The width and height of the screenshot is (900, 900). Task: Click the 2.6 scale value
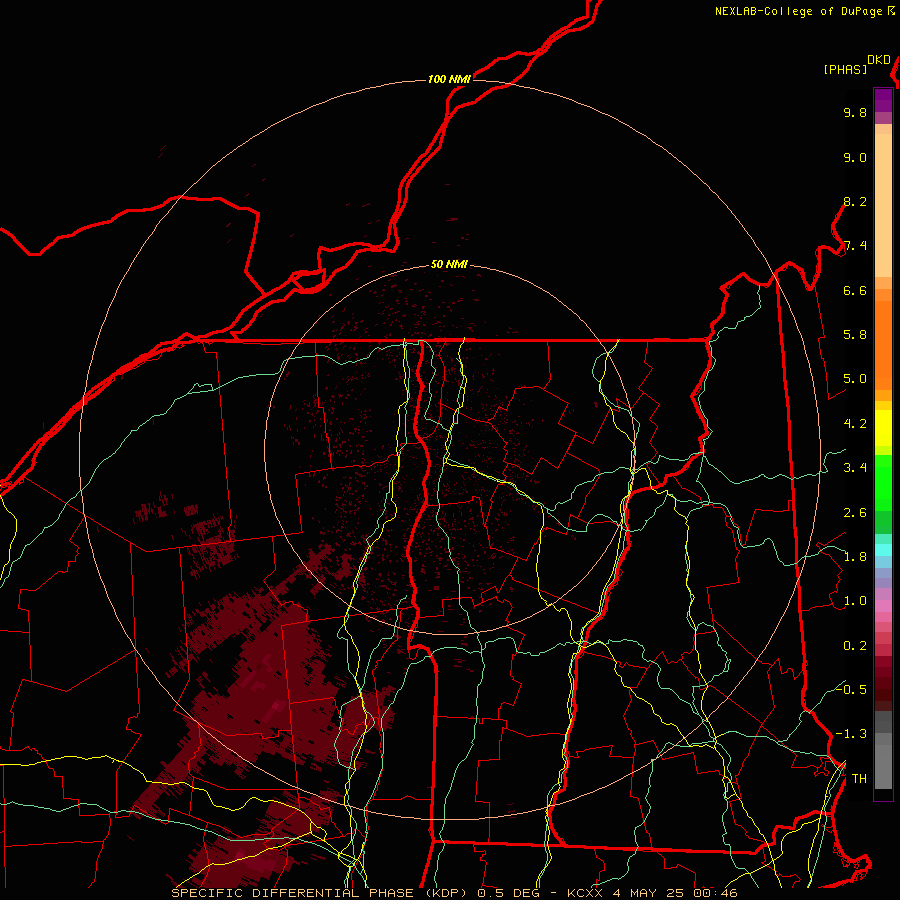click(x=855, y=513)
